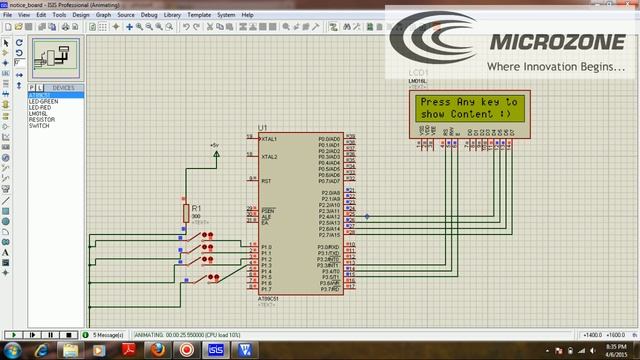Open the Firefox icon in the taskbar

(158, 350)
